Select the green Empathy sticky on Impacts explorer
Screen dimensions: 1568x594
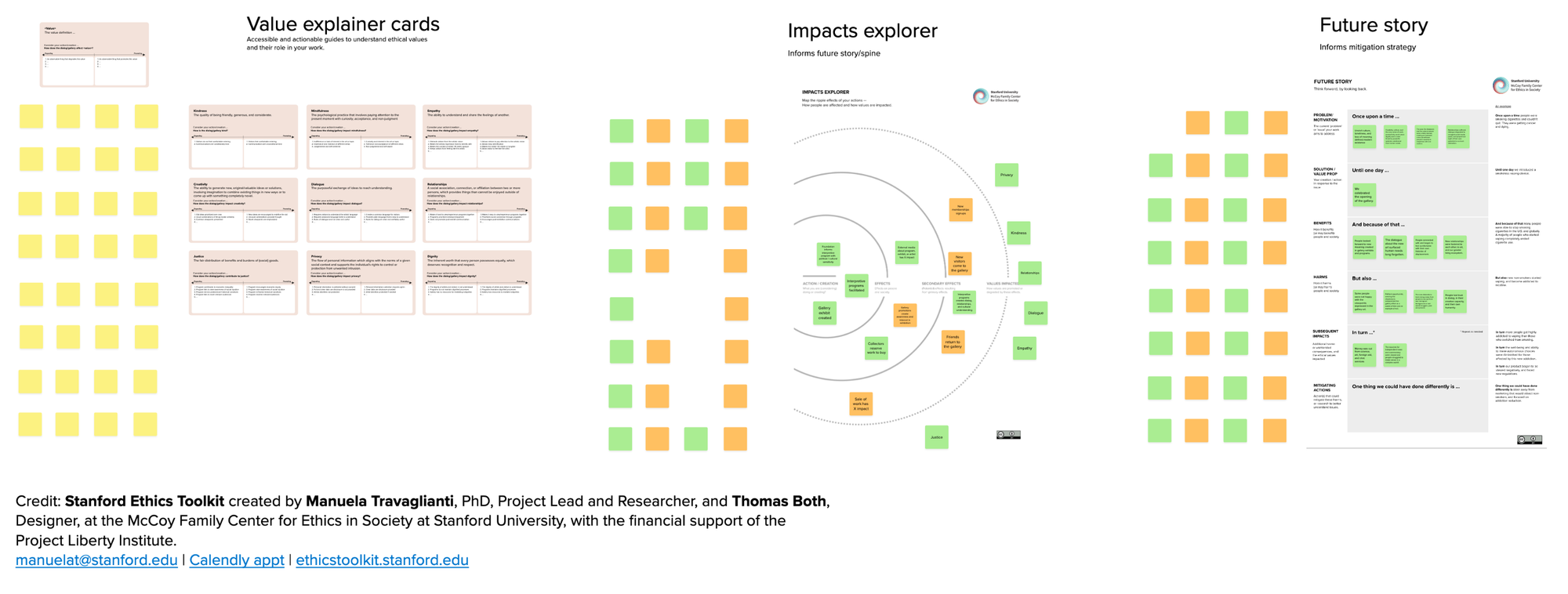point(1024,348)
